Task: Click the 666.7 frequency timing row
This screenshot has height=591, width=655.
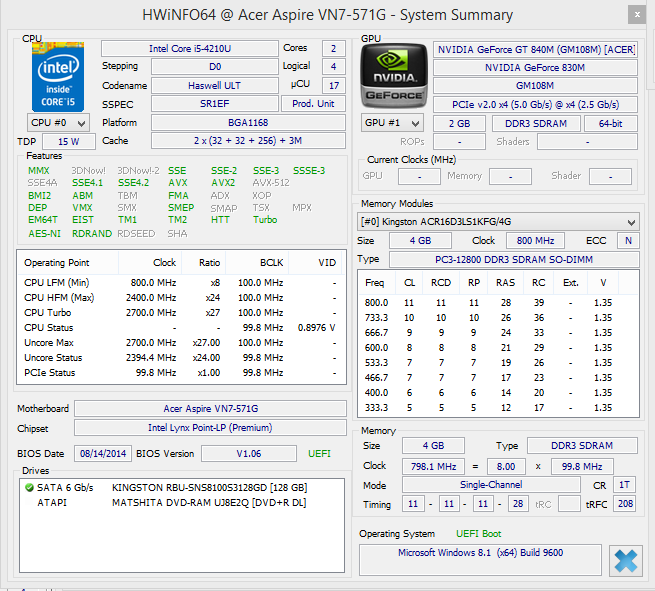Action: pyautogui.click(x=498, y=333)
